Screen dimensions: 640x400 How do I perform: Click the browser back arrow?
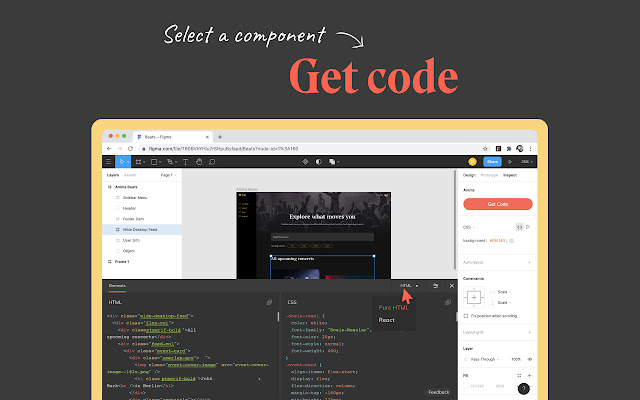coord(109,149)
